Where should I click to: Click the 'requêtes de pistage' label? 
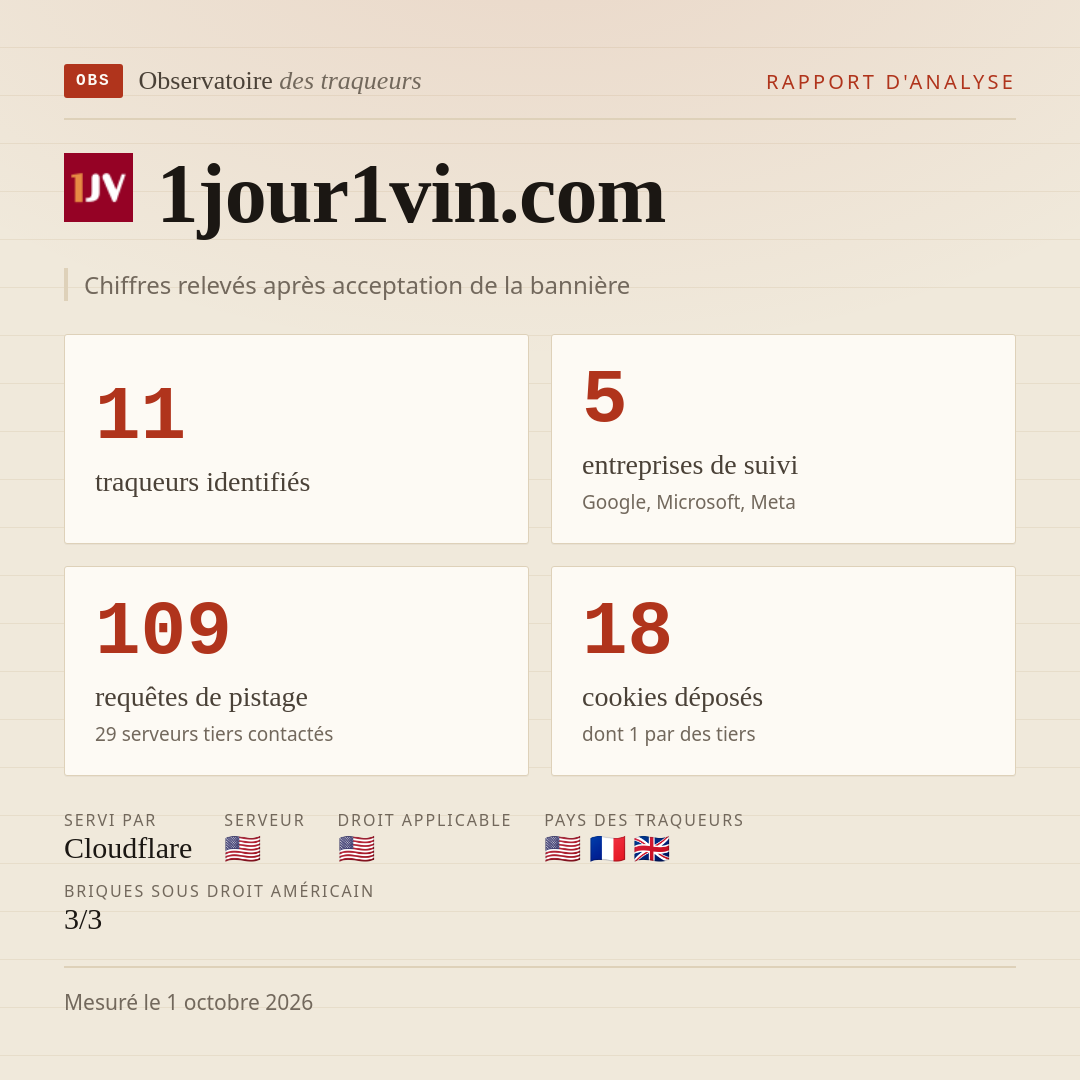pyautogui.click(x=201, y=697)
